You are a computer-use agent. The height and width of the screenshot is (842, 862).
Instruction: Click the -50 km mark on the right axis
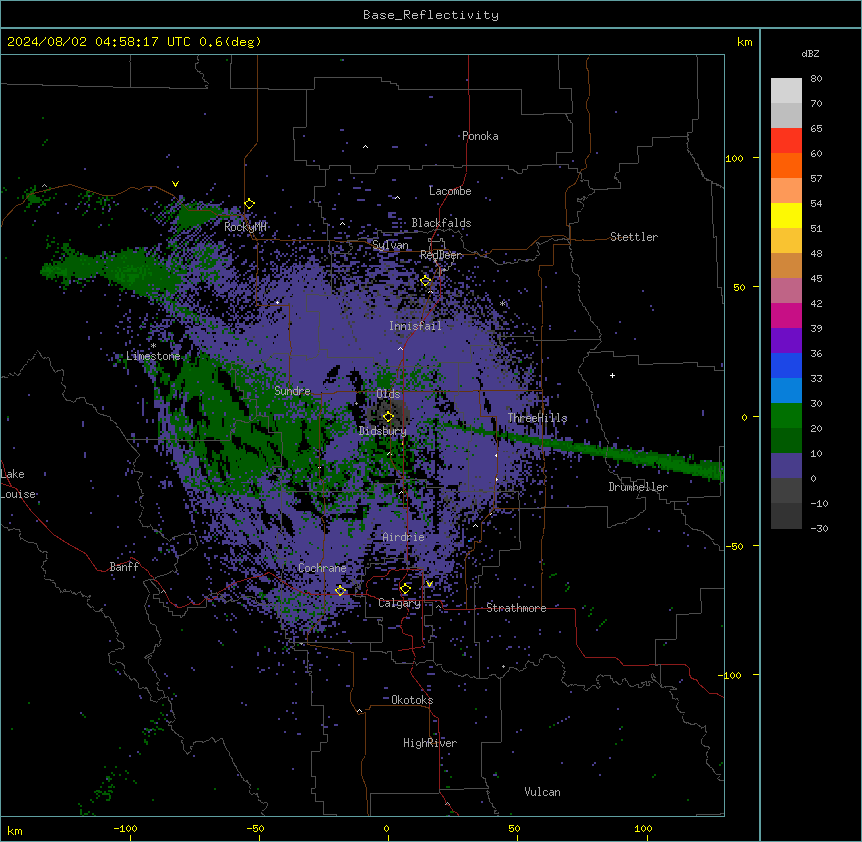[734, 546]
